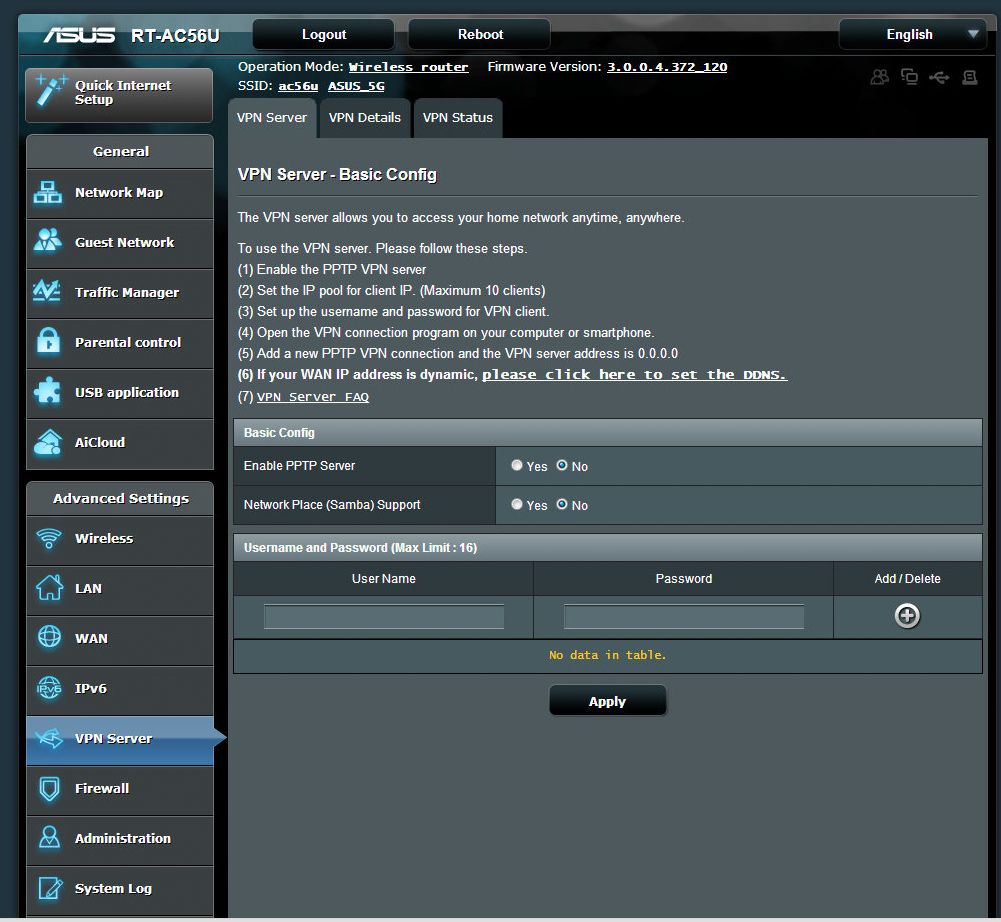Click the IPv6 menu label
1001x922 pixels.
tap(91, 688)
